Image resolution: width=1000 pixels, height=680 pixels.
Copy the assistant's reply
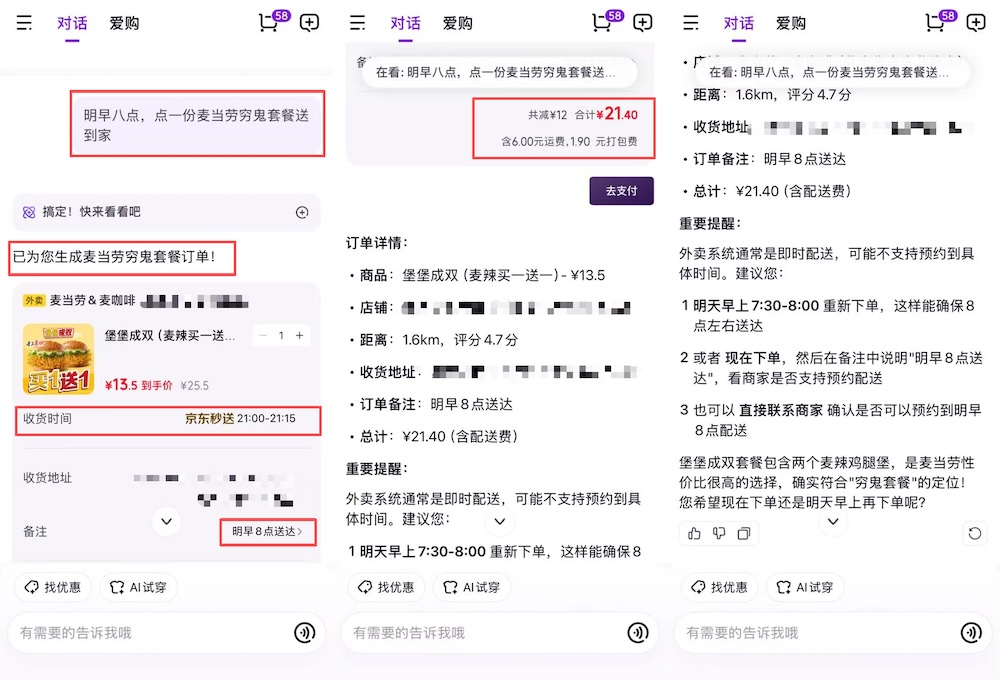click(x=745, y=533)
